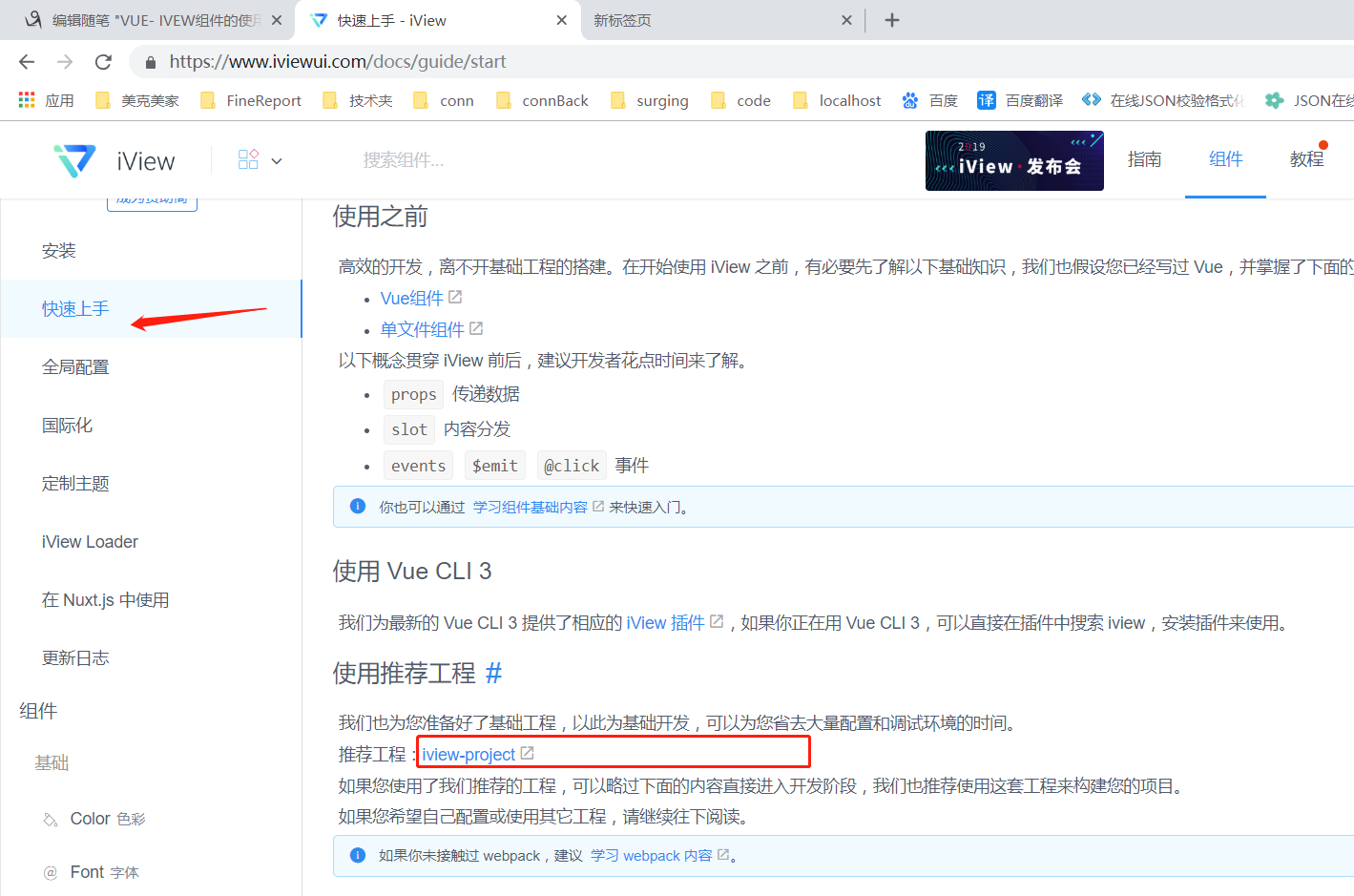
Task: Open the JSON在线 gear bookmark
Action: point(1309,100)
